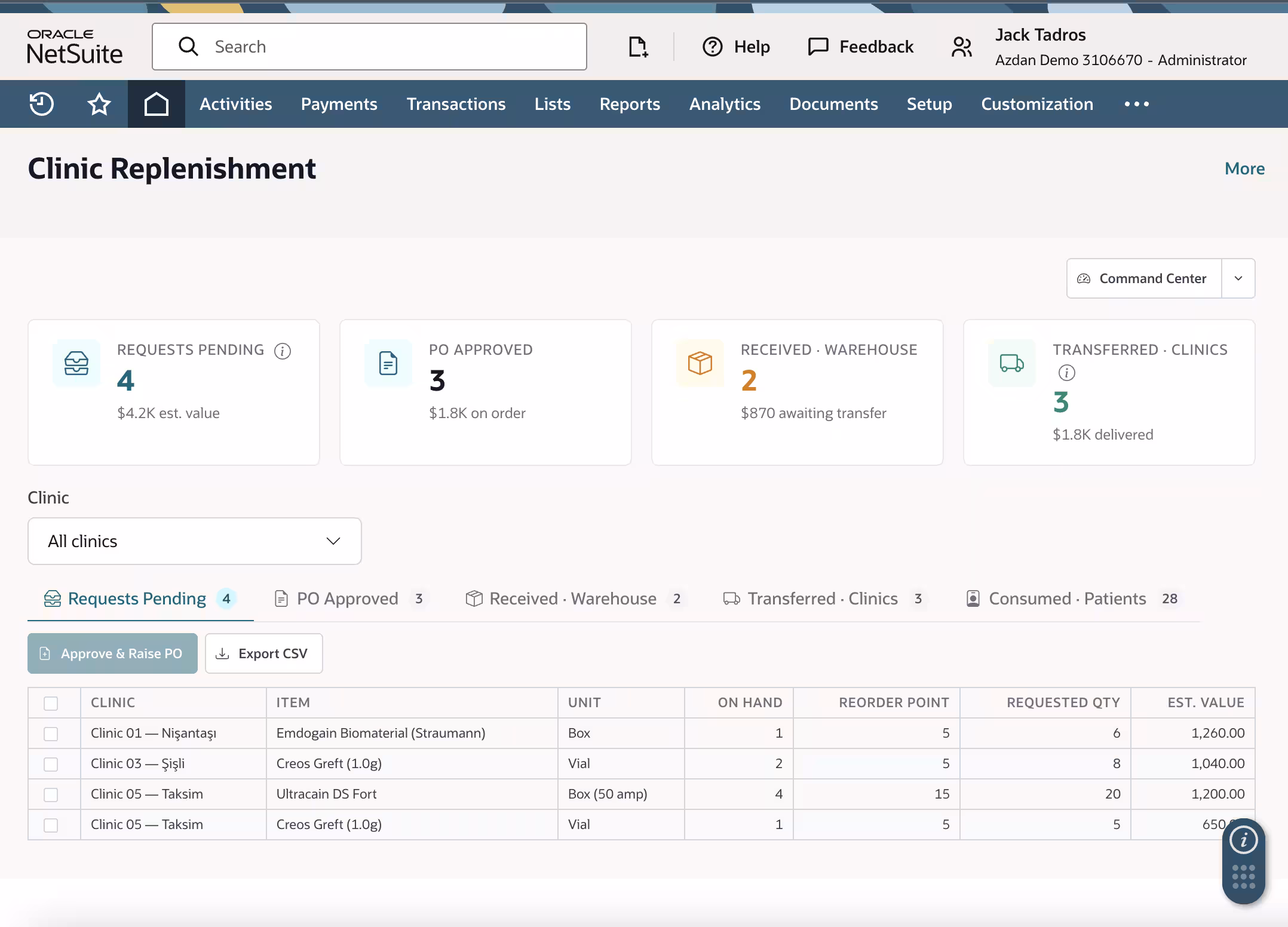Open the Customization menu
Image resolution: width=1288 pixels, height=927 pixels.
pos(1037,104)
